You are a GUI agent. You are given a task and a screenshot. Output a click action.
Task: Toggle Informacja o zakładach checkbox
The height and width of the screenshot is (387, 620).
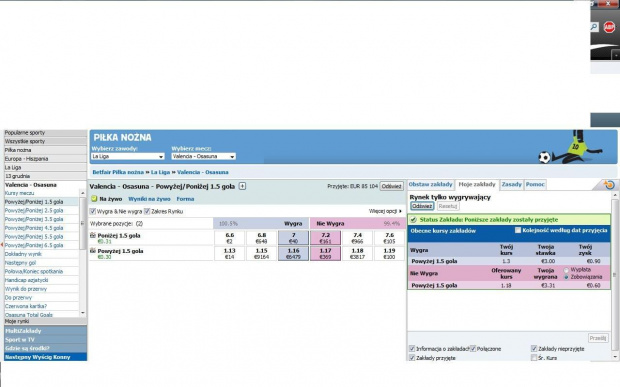pos(412,349)
